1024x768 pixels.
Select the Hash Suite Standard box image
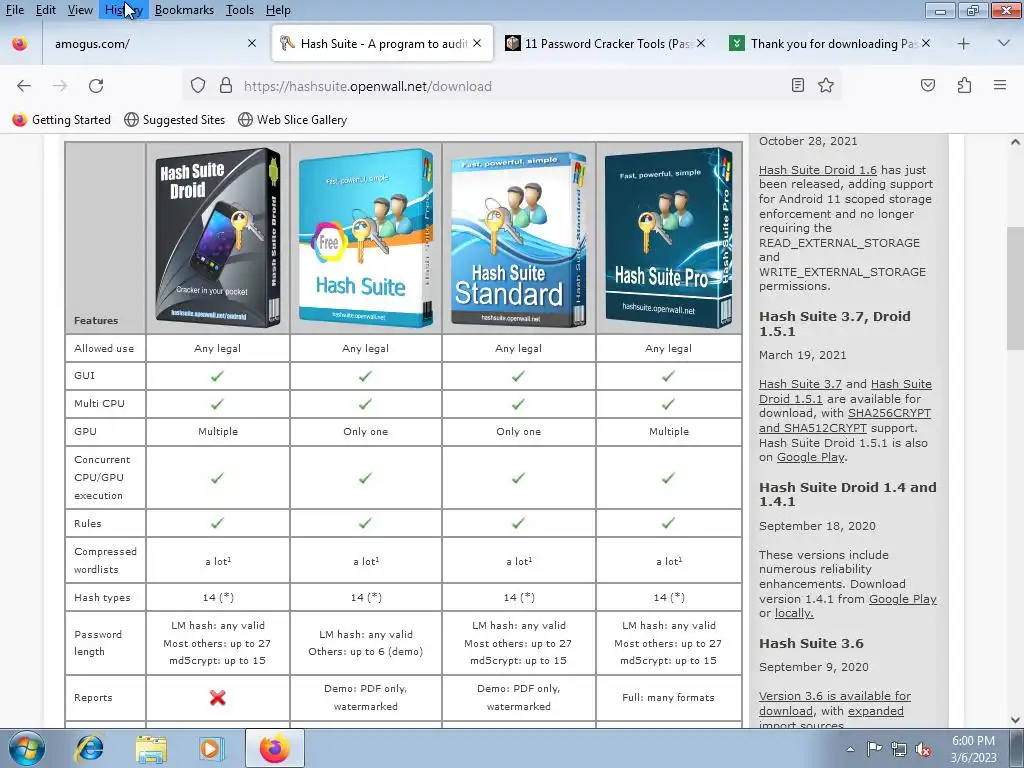pyautogui.click(x=519, y=239)
